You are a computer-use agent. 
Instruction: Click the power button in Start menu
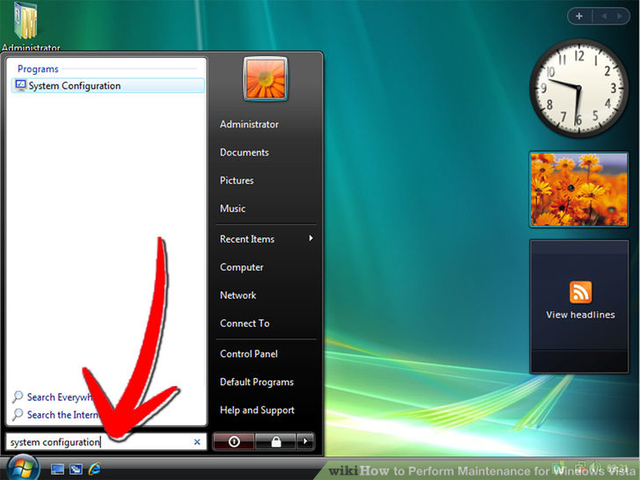[x=234, y=442]
